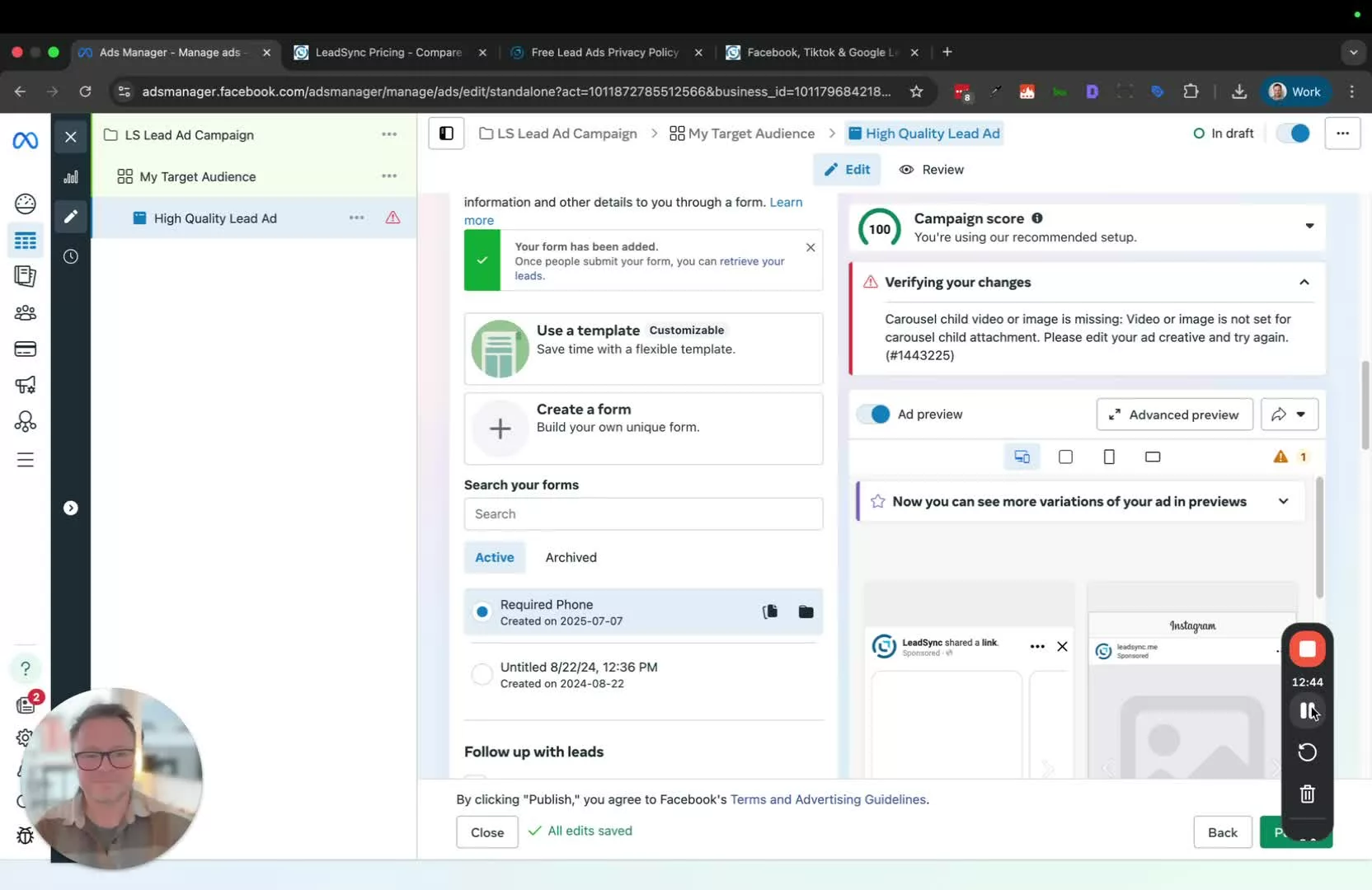The image size is (1372, 890).
Task: Open the Billing card icon in left sidebar
Action: click(x=26, y=349)
